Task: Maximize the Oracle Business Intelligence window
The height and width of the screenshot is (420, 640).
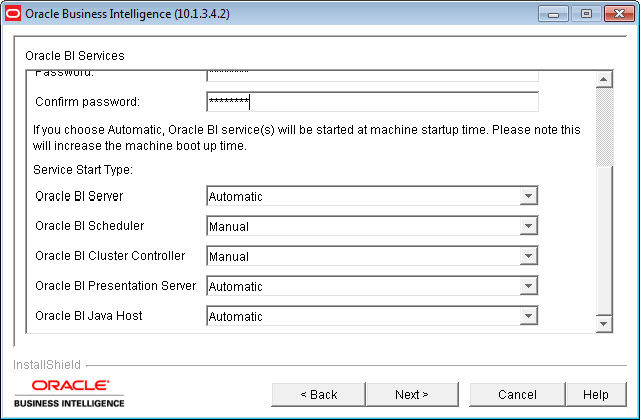Action: click(x=586, y=14)
